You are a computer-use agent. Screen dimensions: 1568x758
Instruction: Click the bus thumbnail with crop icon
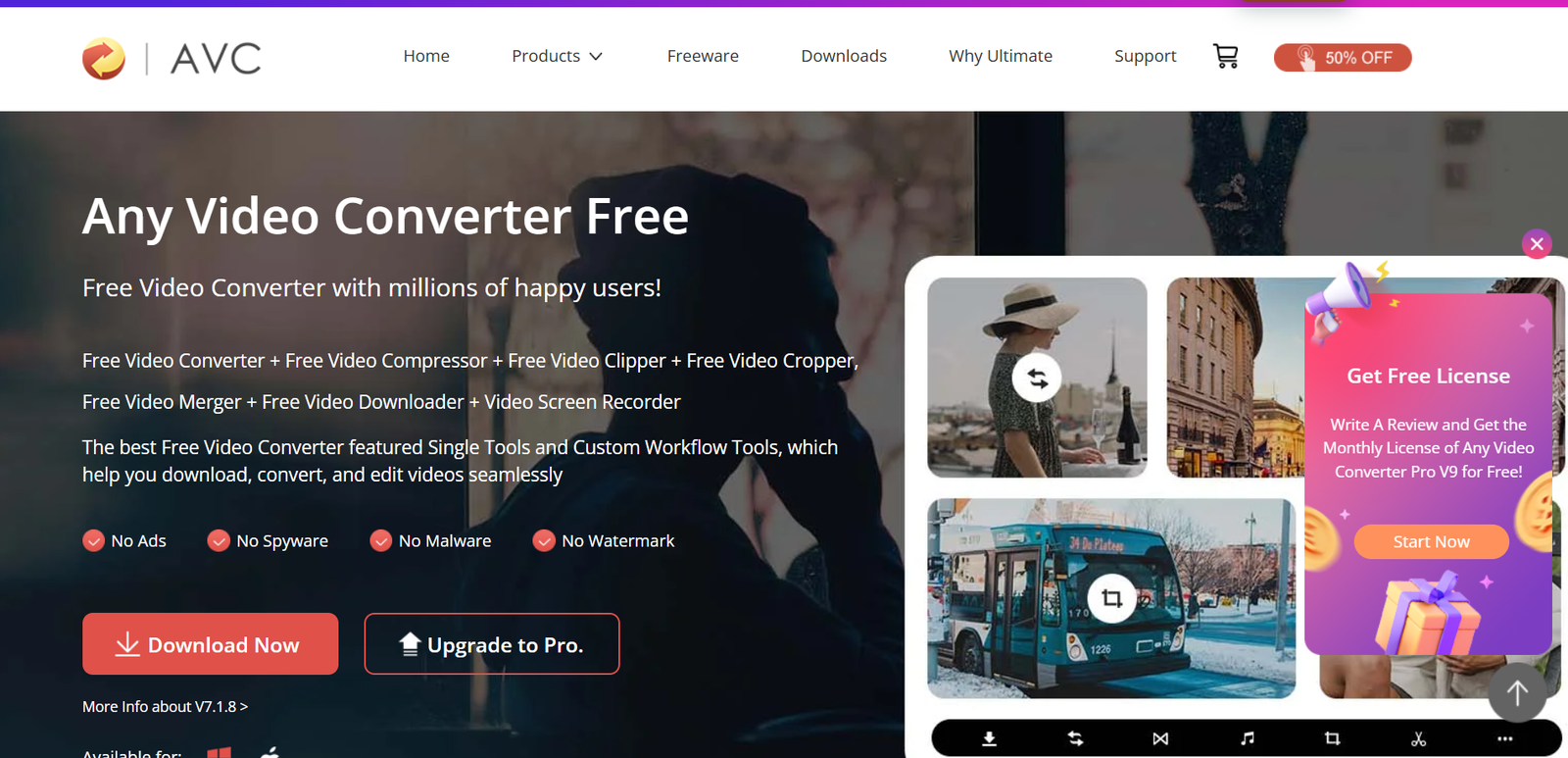[x=1111, y=598]
